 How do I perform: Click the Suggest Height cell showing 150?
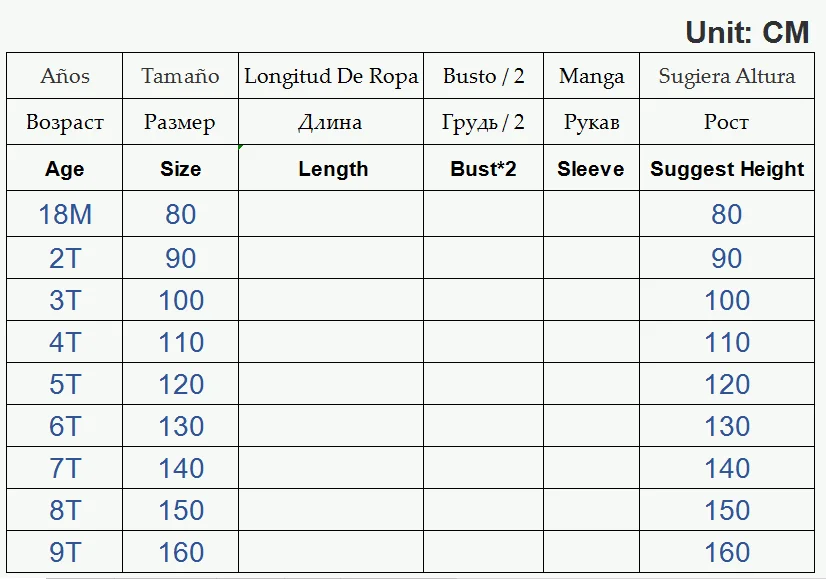727,510
